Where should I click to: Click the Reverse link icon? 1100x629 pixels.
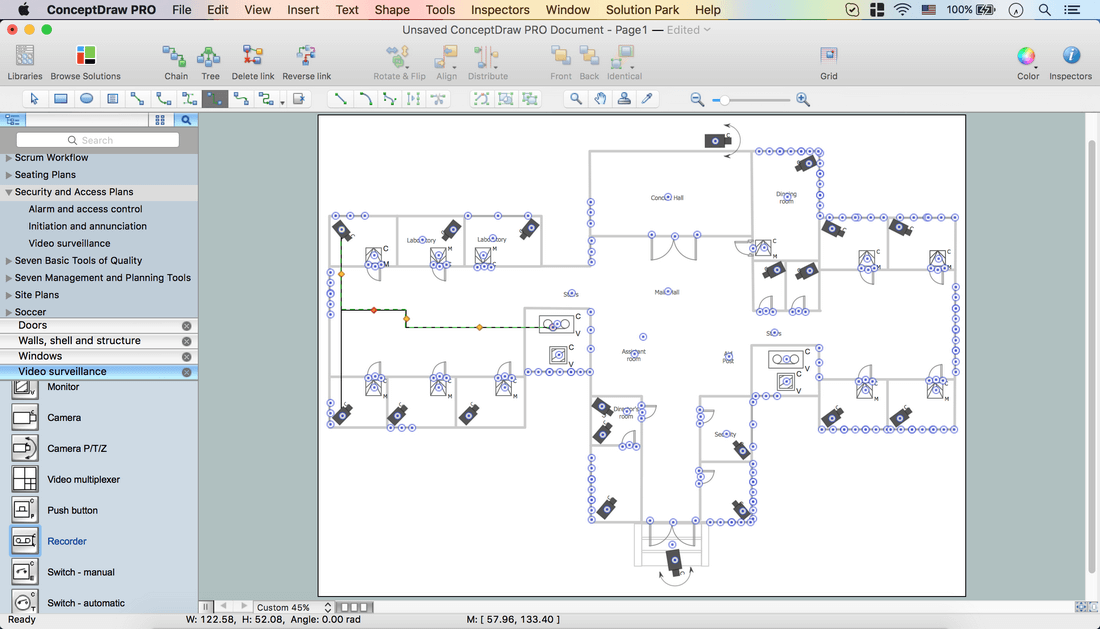click(x=306, y=58)
